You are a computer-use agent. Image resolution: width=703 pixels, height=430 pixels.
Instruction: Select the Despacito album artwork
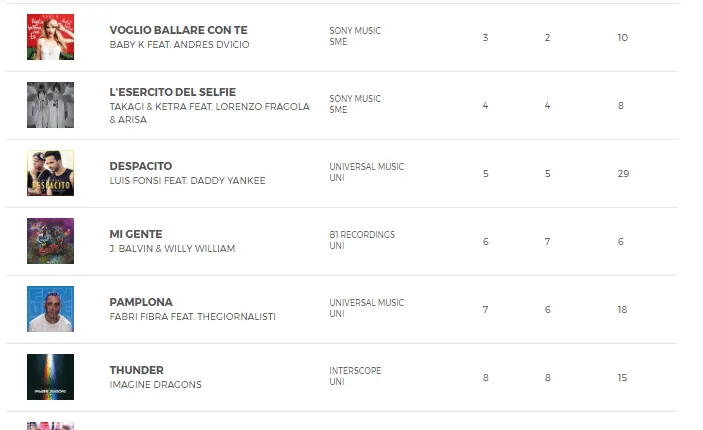[50, 173]
